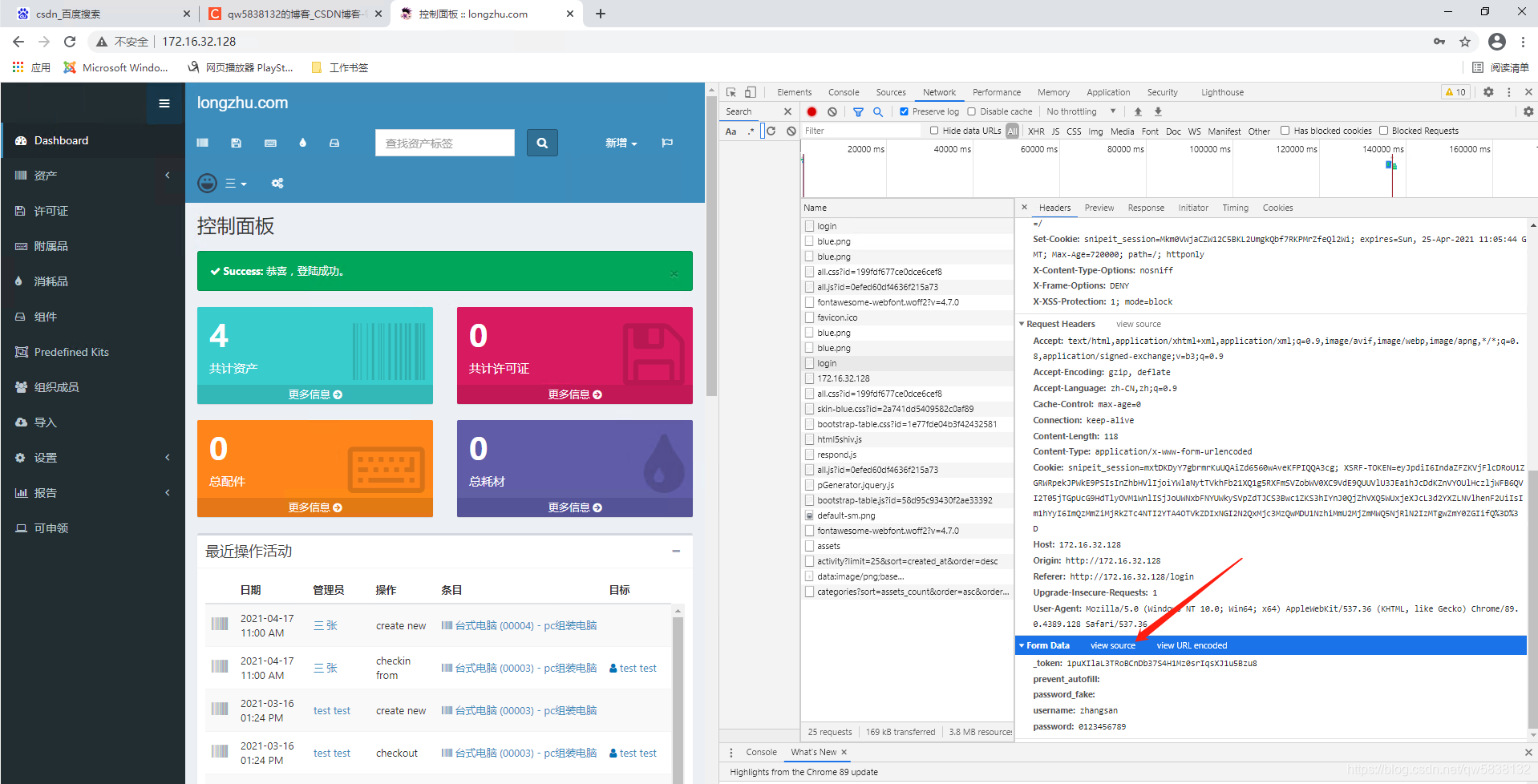The image size is (1538, 784).
Task: Click the network search magnifier icon
Action: click(878, 112)
